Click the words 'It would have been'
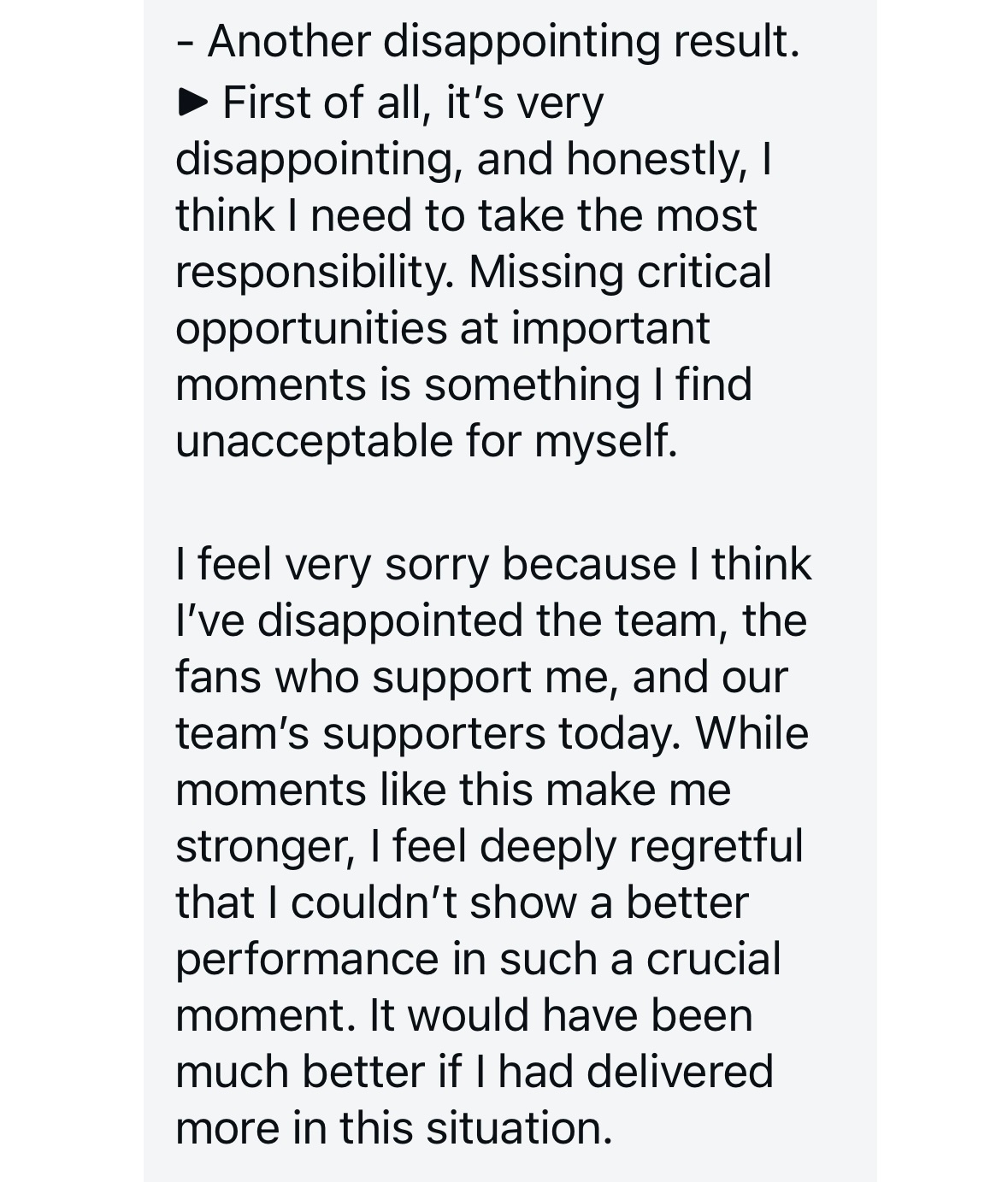This screenshot has width=1008, height=1182. 561,1015
